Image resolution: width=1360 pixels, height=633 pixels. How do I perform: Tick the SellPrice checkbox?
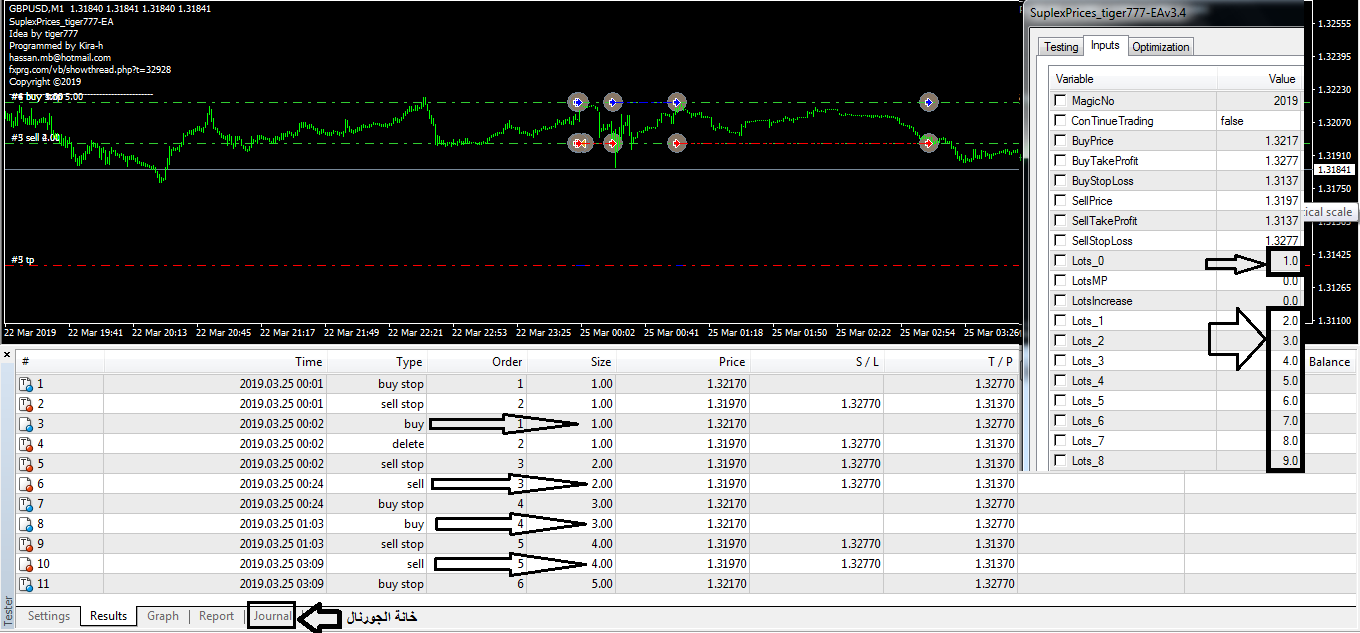1061,201
